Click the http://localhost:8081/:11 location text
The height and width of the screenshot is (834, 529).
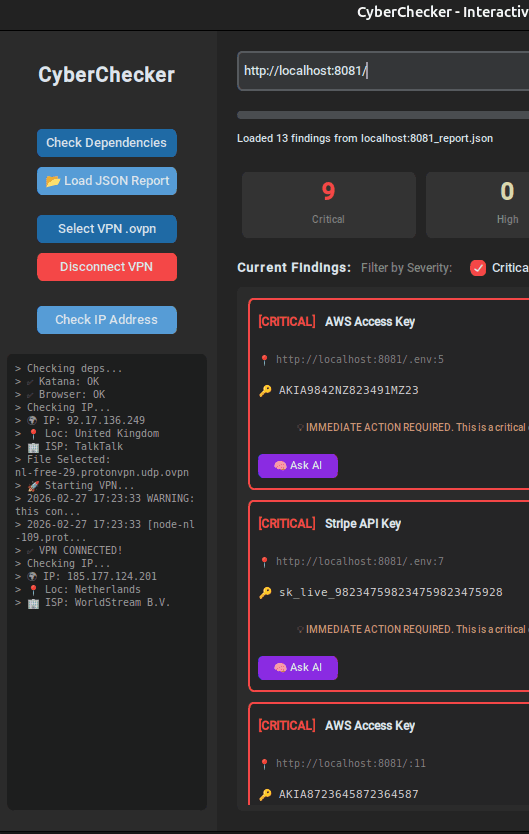[351, 764]
